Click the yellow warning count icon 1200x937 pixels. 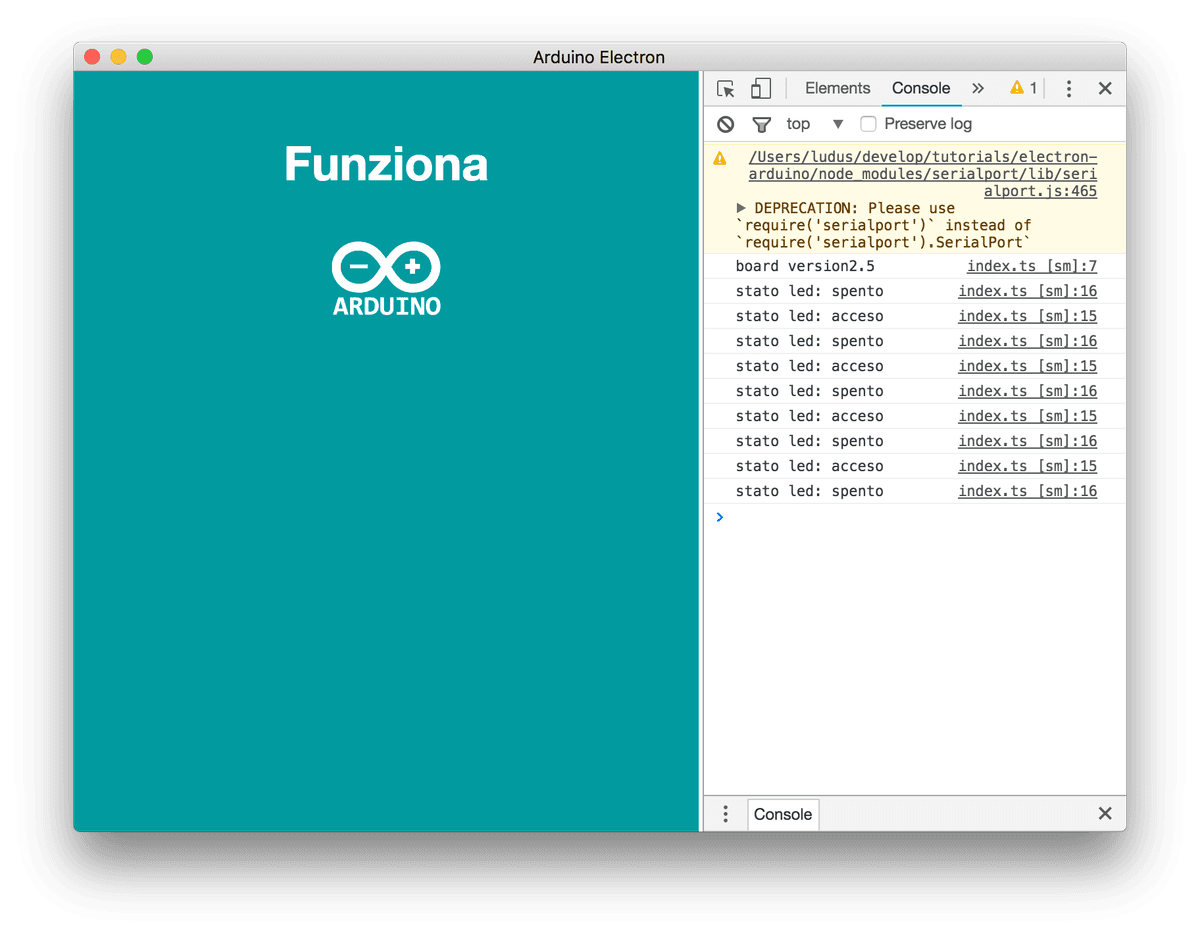point(1023,88)
